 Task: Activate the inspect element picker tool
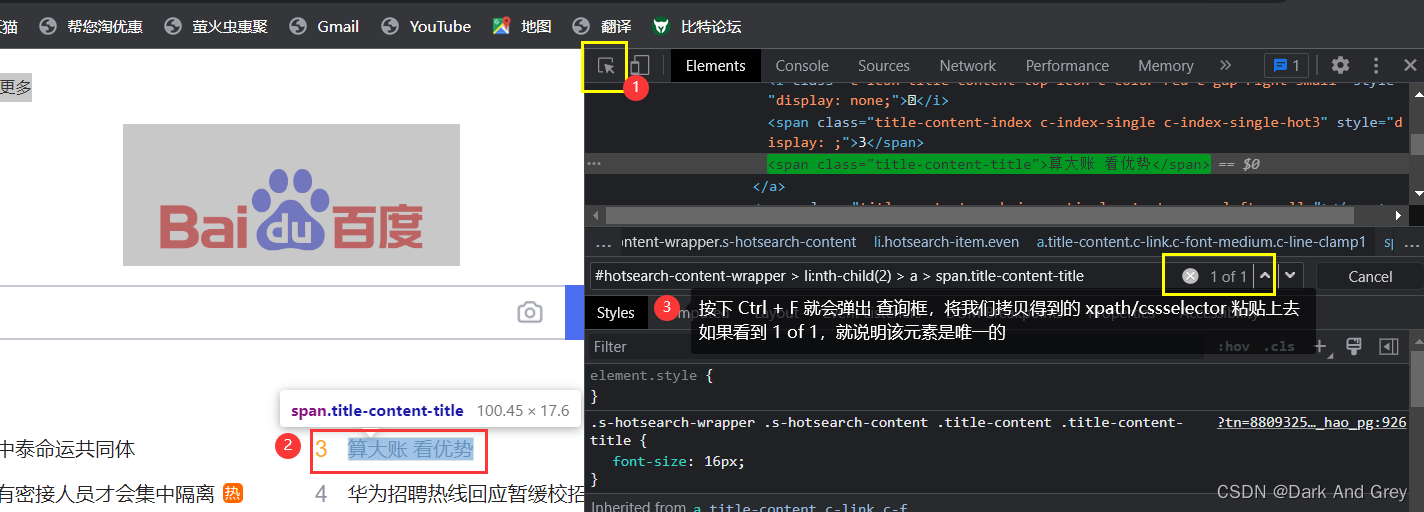pyautogui.click(x=606, y=66)
